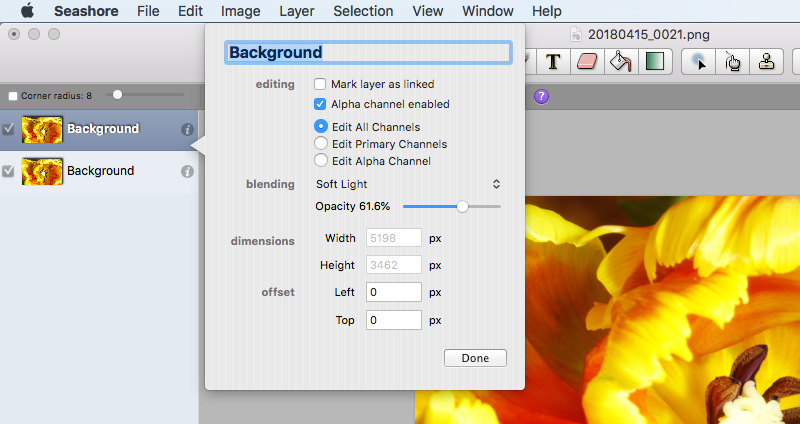The width and height of the screenshot is (800, 424).
Task: Click the window title 20180415_0021.png
Action: point(648,35)
